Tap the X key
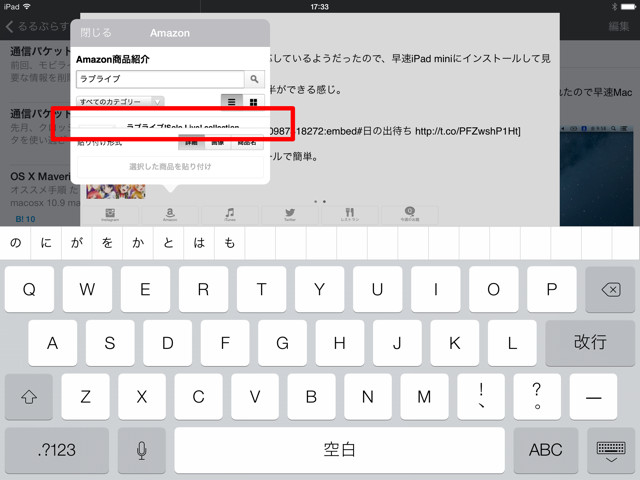This screenshot has width=640, height=480. click(142, 397)
